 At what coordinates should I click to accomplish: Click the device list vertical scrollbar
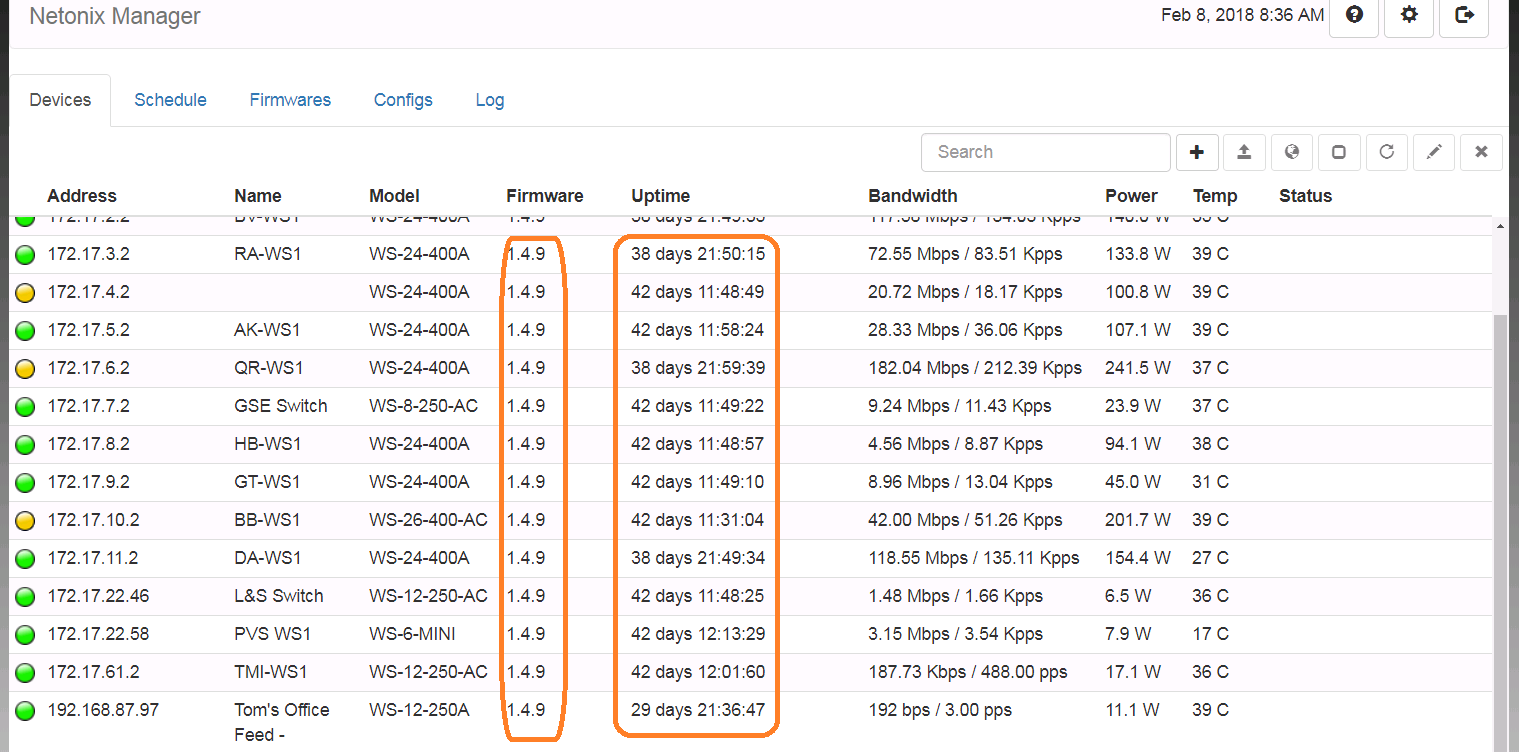coord(1501,500)
